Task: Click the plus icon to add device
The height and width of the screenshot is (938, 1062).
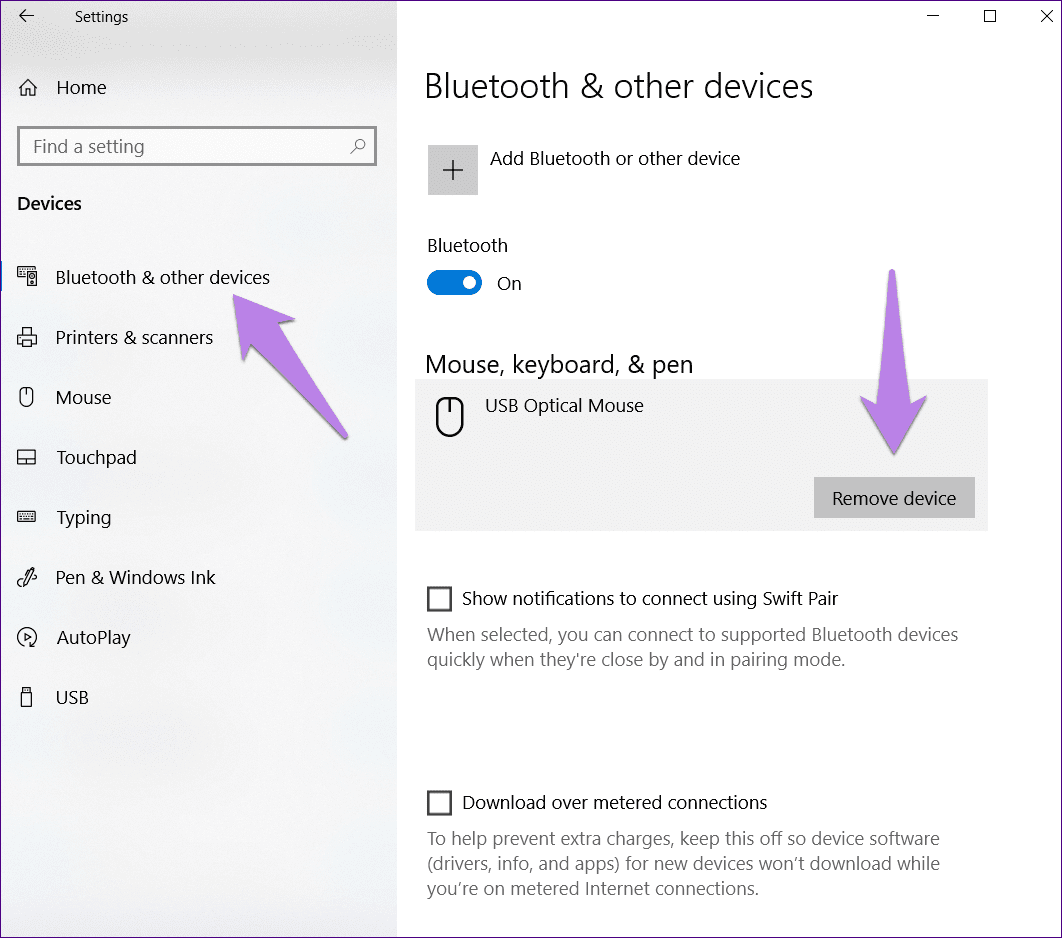Action: [452, 170]
